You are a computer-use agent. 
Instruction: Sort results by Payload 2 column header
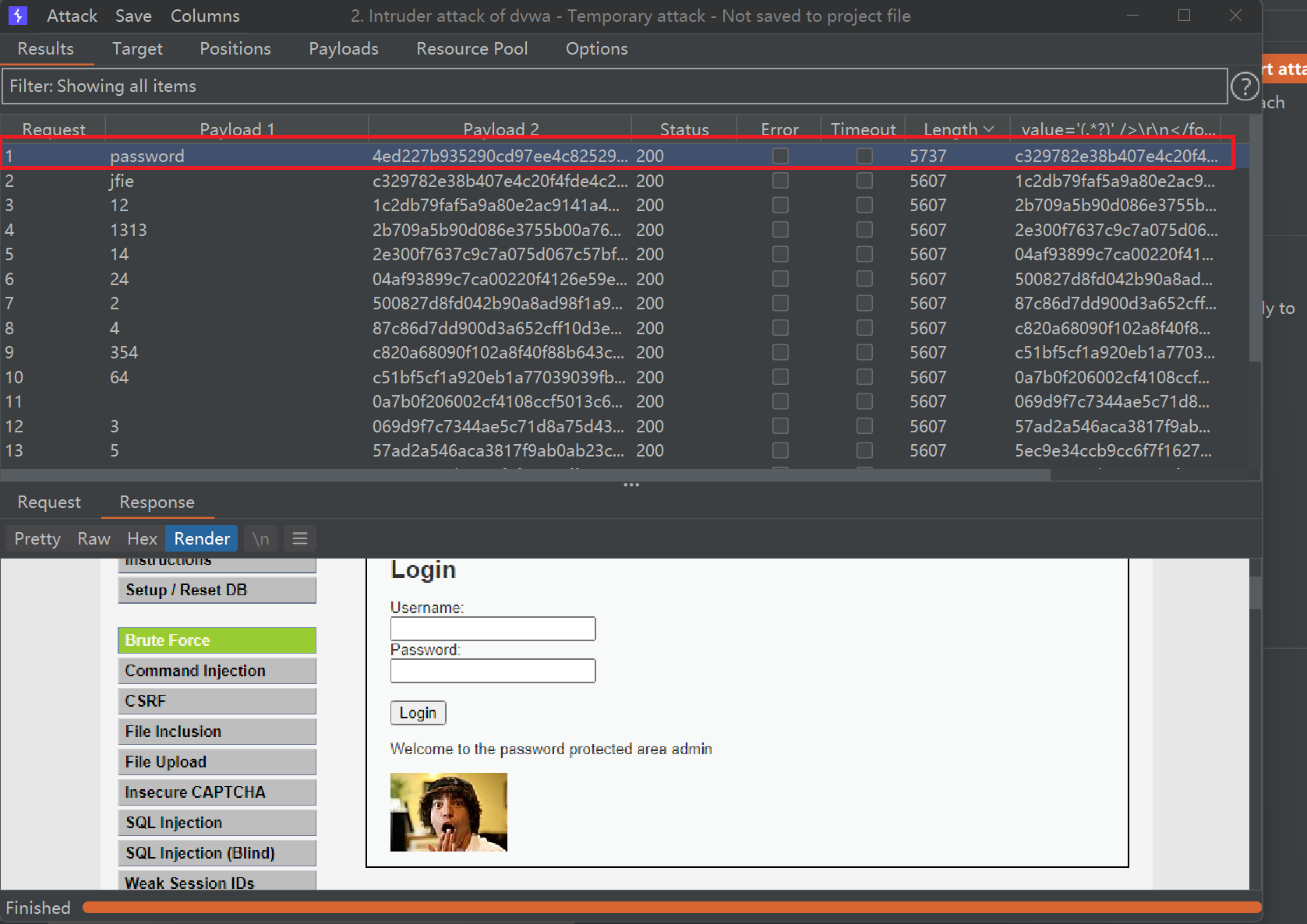pos(500,129)
